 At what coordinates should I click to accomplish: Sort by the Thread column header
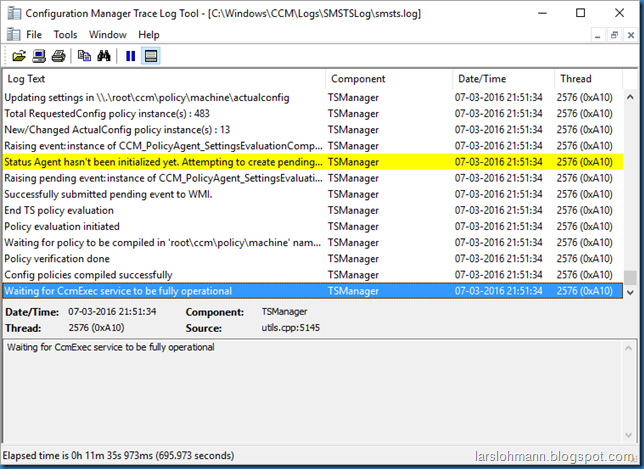click(x=589, y=79)
